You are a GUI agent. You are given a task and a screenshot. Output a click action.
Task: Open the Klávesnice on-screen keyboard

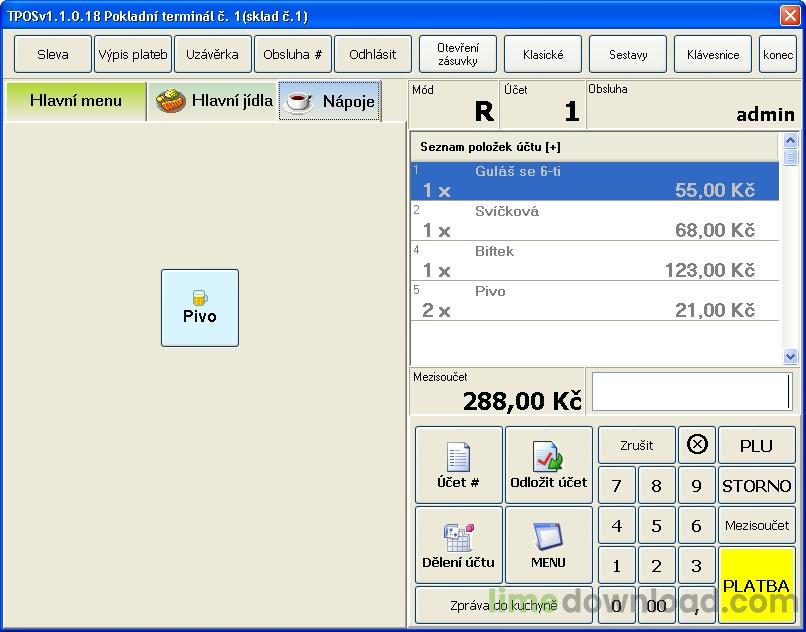(x=712, y=54)
